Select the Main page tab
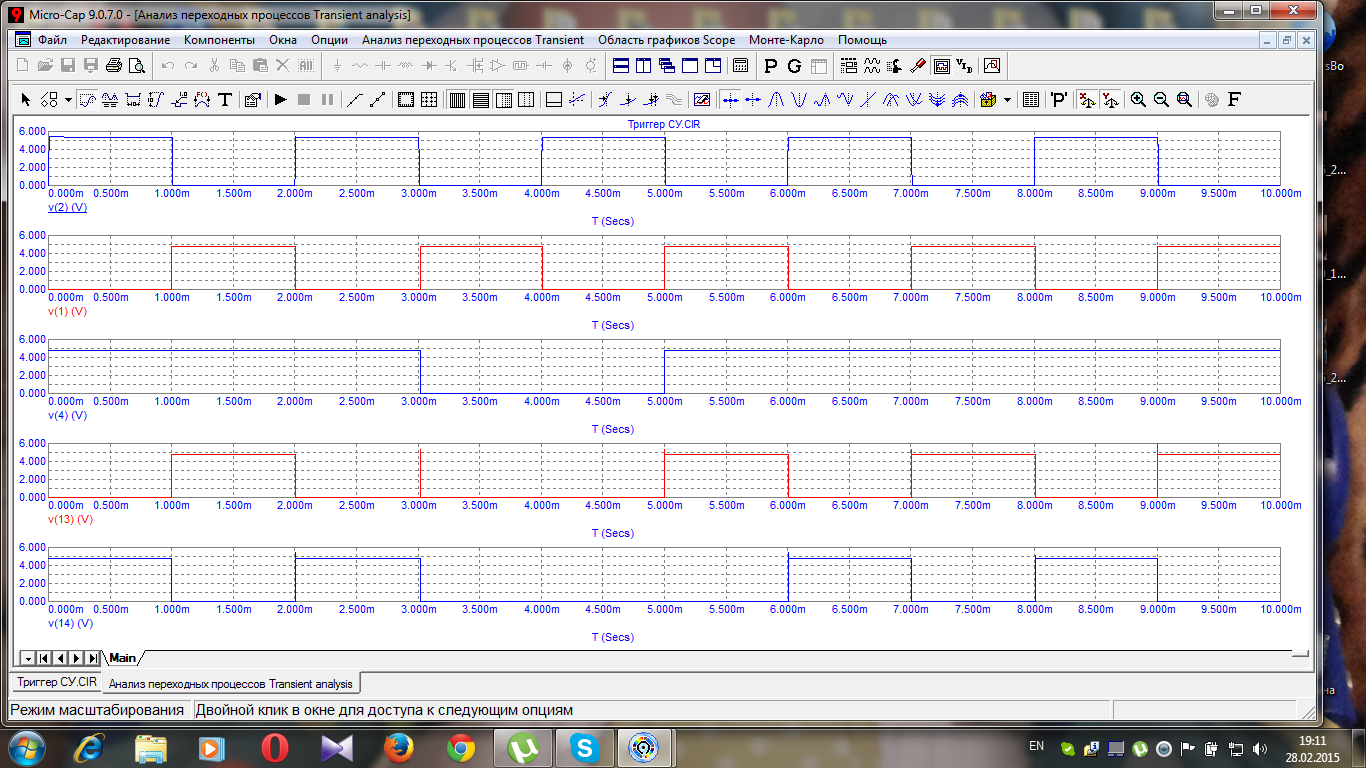This screenshot has height=768, width=1366. click(123, 658)
